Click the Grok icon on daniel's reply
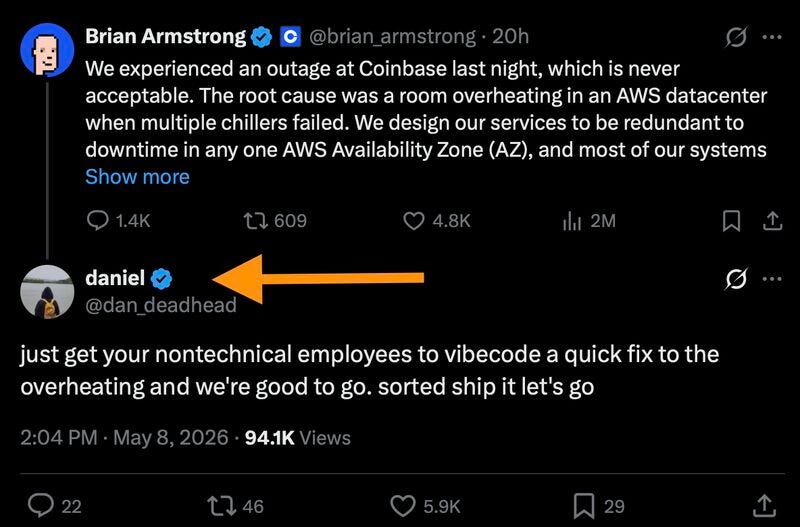Screen dimensions: 800x527 736,279
